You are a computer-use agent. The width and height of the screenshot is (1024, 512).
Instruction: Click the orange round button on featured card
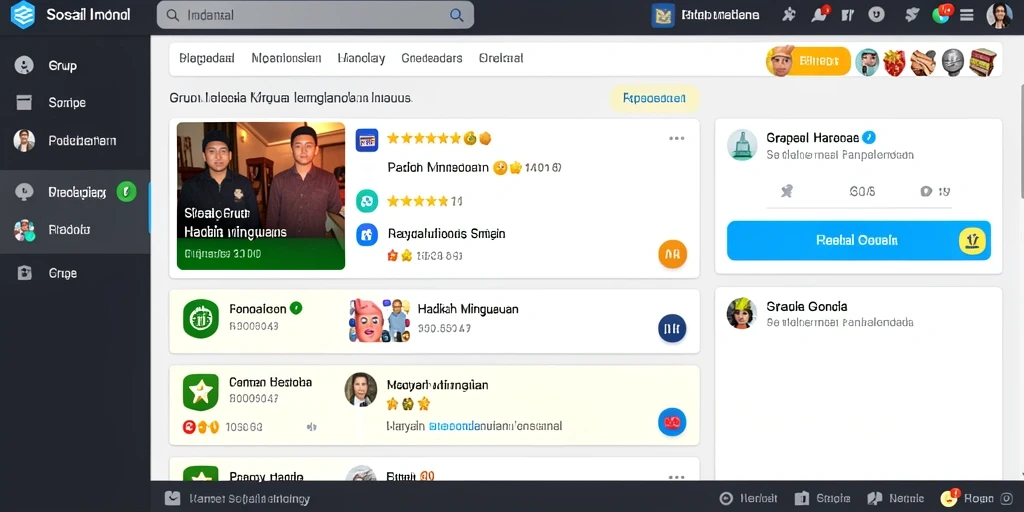pyautogui.click(x=672, y=254)
